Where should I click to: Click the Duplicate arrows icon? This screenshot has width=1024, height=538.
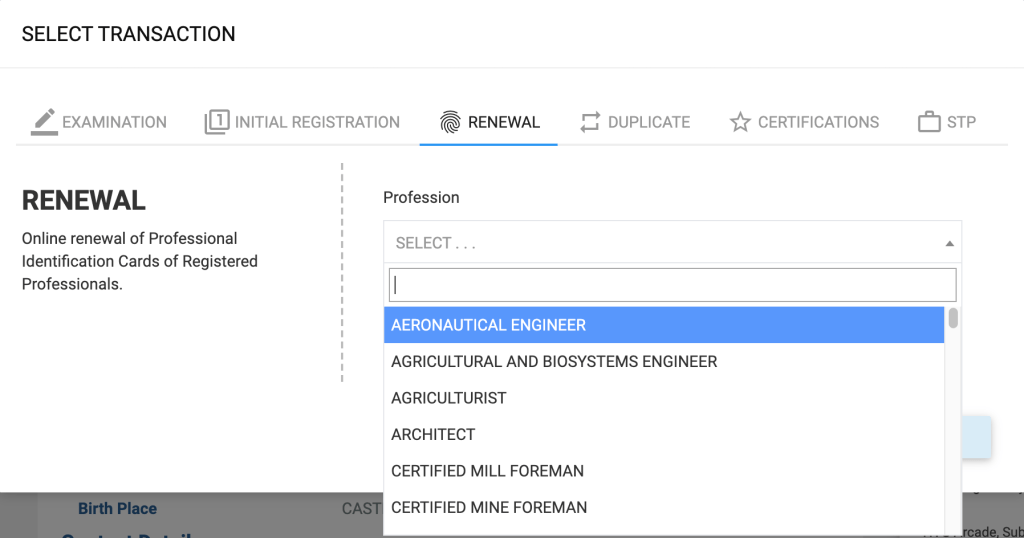(x=590, y=122)
